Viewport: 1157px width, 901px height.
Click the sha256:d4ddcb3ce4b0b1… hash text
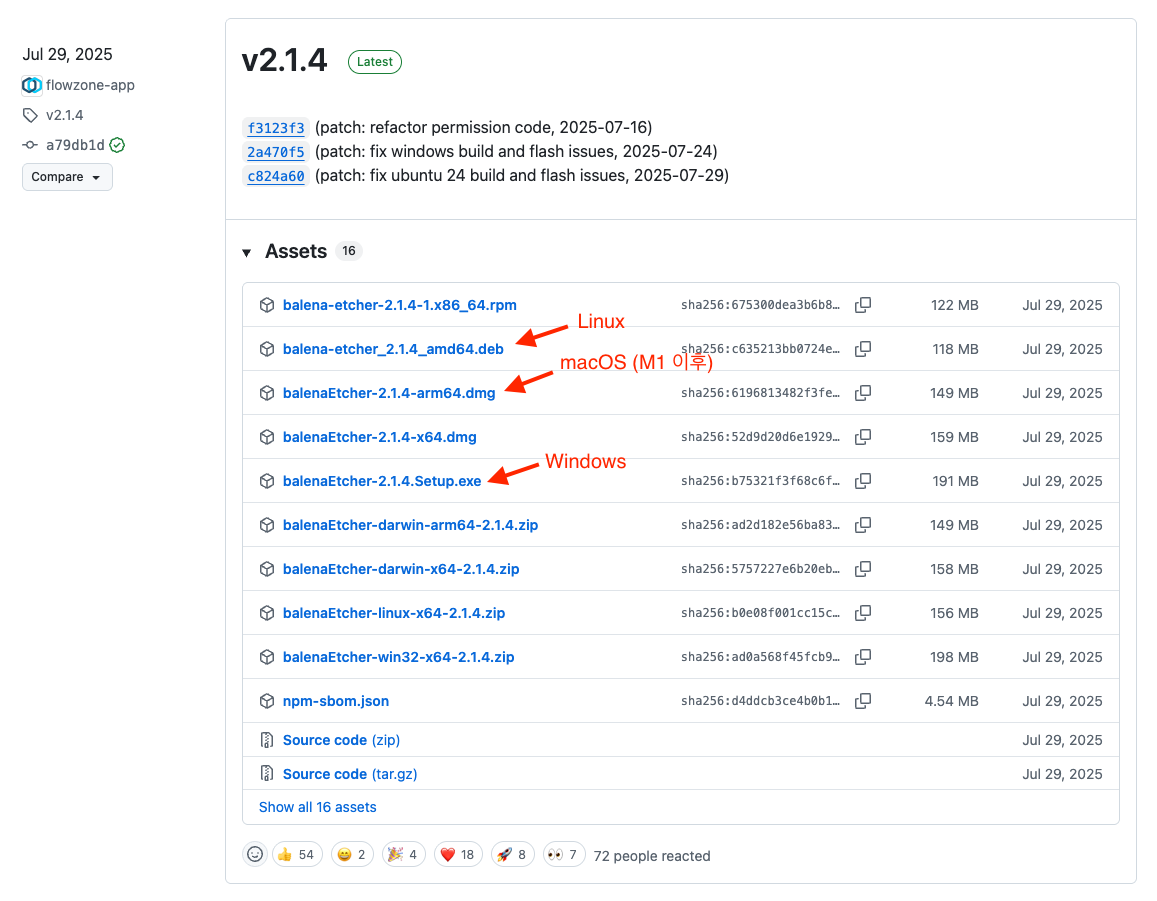tap(760, 701)
